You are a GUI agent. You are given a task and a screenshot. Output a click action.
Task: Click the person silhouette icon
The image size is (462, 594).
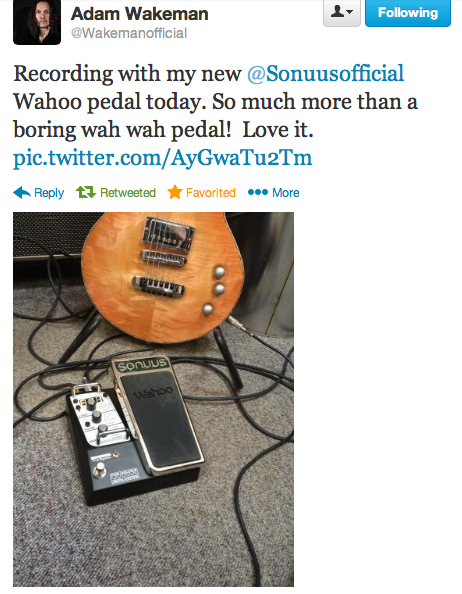point(337,12)
